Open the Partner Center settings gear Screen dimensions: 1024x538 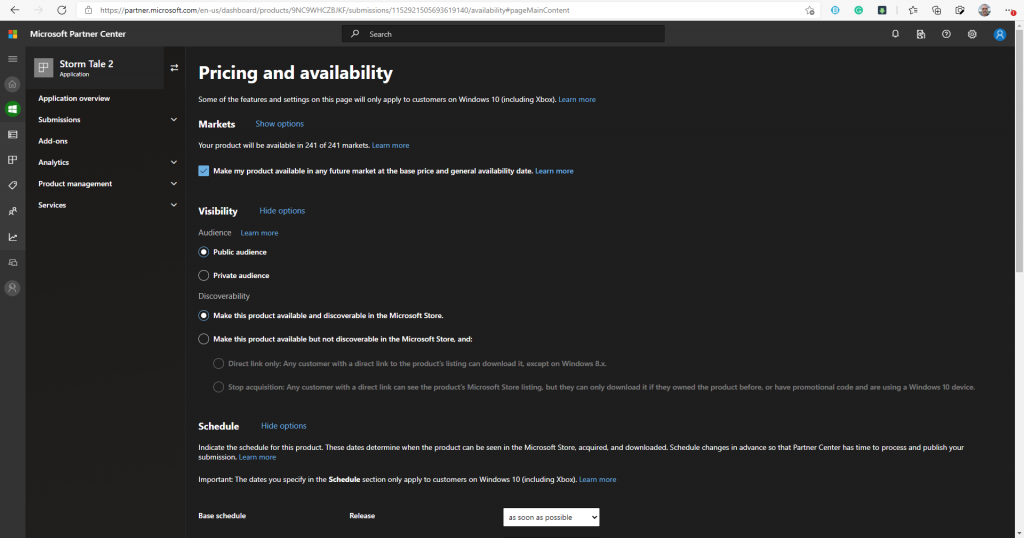tap(972, 34)
